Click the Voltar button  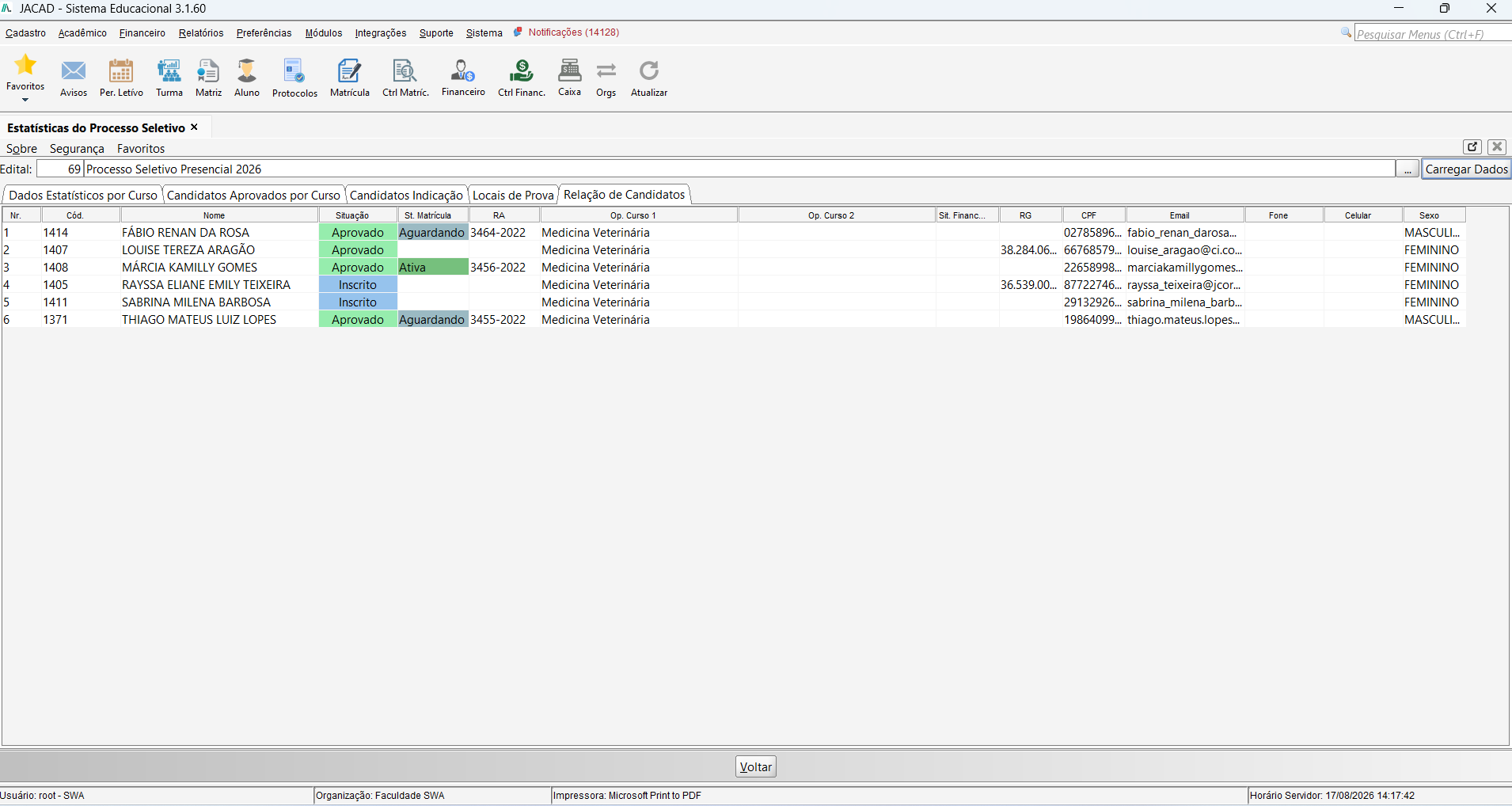[756, 766]
